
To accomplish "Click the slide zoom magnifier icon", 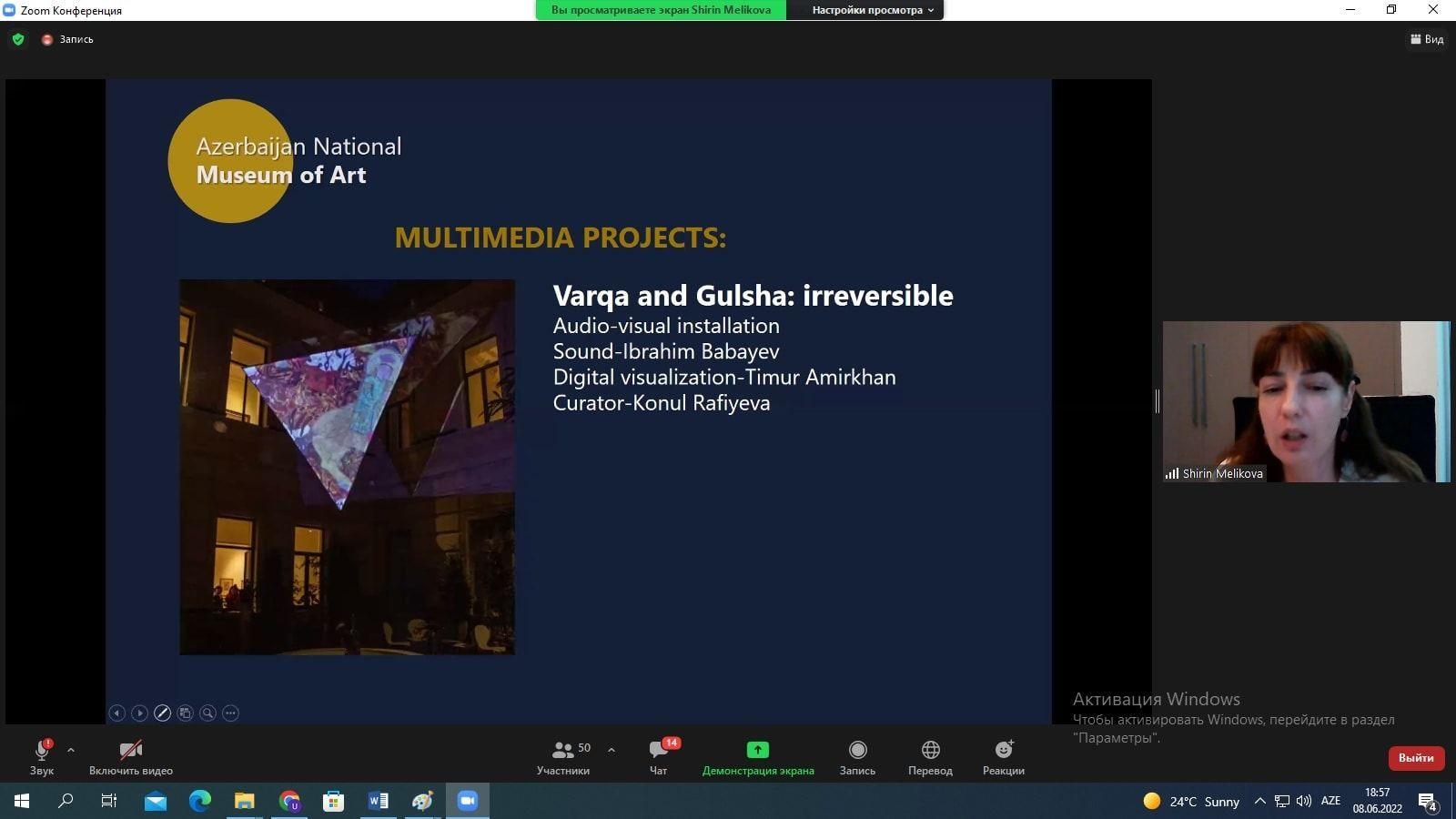I will 208,713.
